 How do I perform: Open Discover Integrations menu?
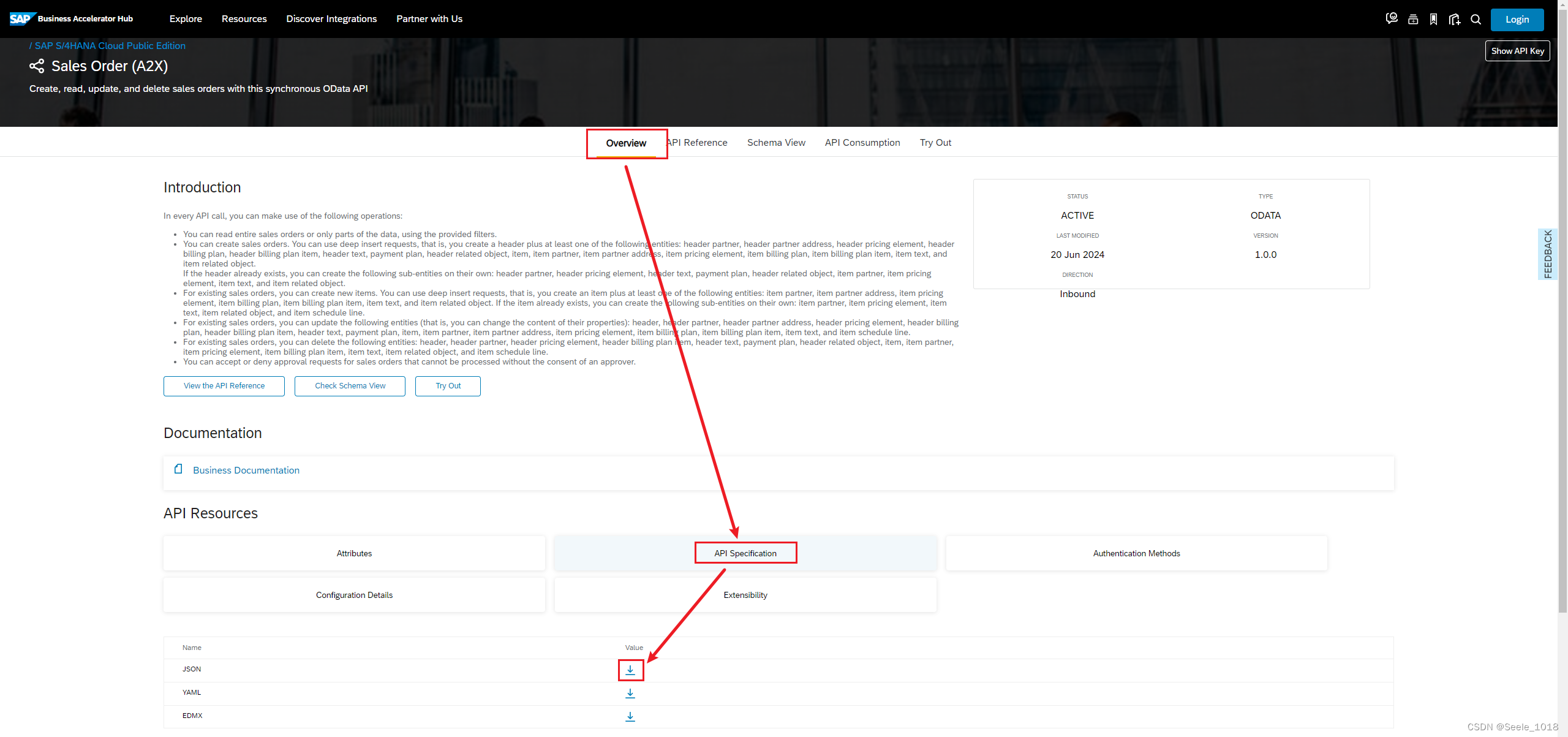coord(331,19)
